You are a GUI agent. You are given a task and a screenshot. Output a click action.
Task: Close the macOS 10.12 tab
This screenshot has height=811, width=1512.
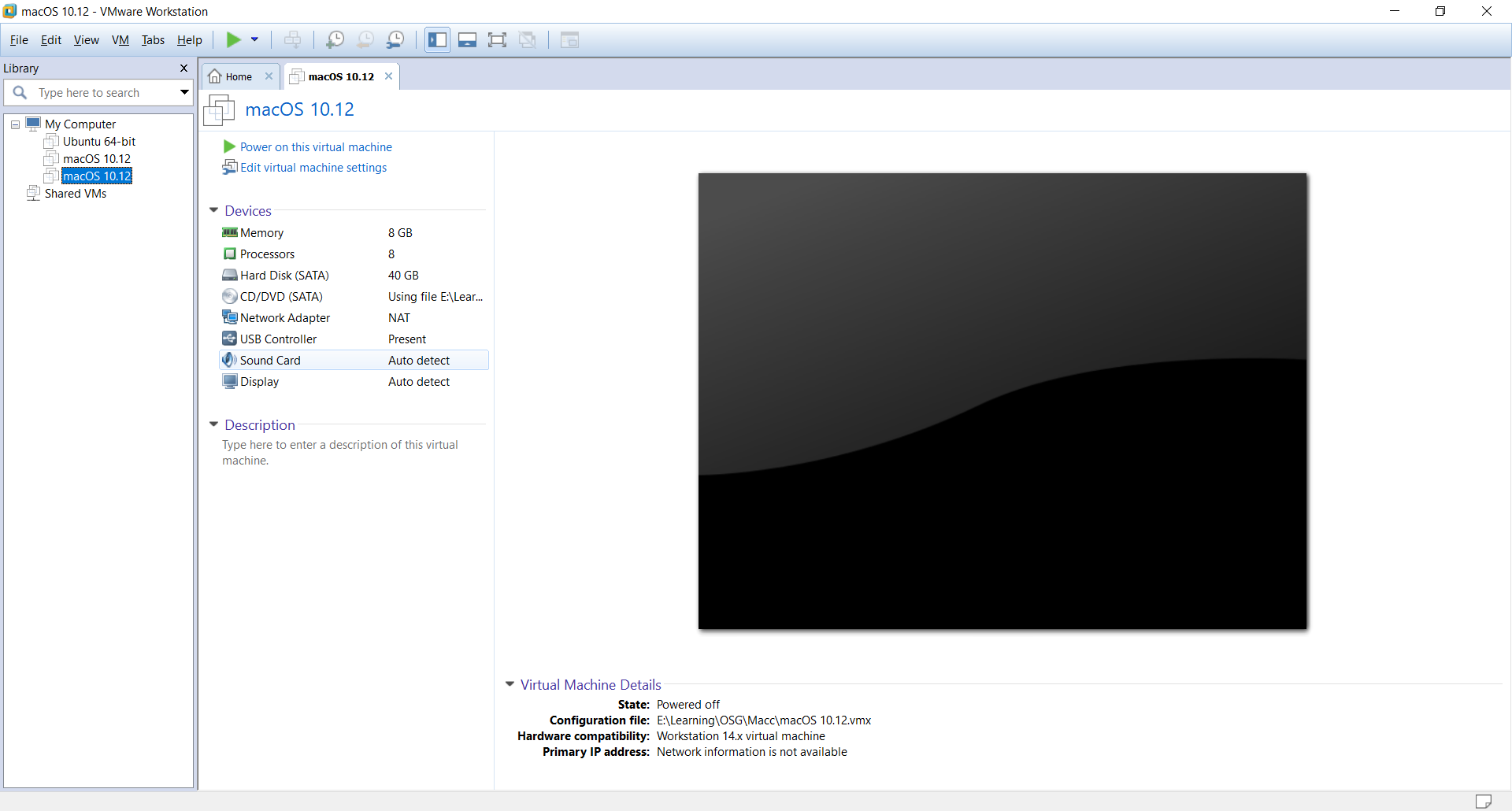click(x=388, y=76)
